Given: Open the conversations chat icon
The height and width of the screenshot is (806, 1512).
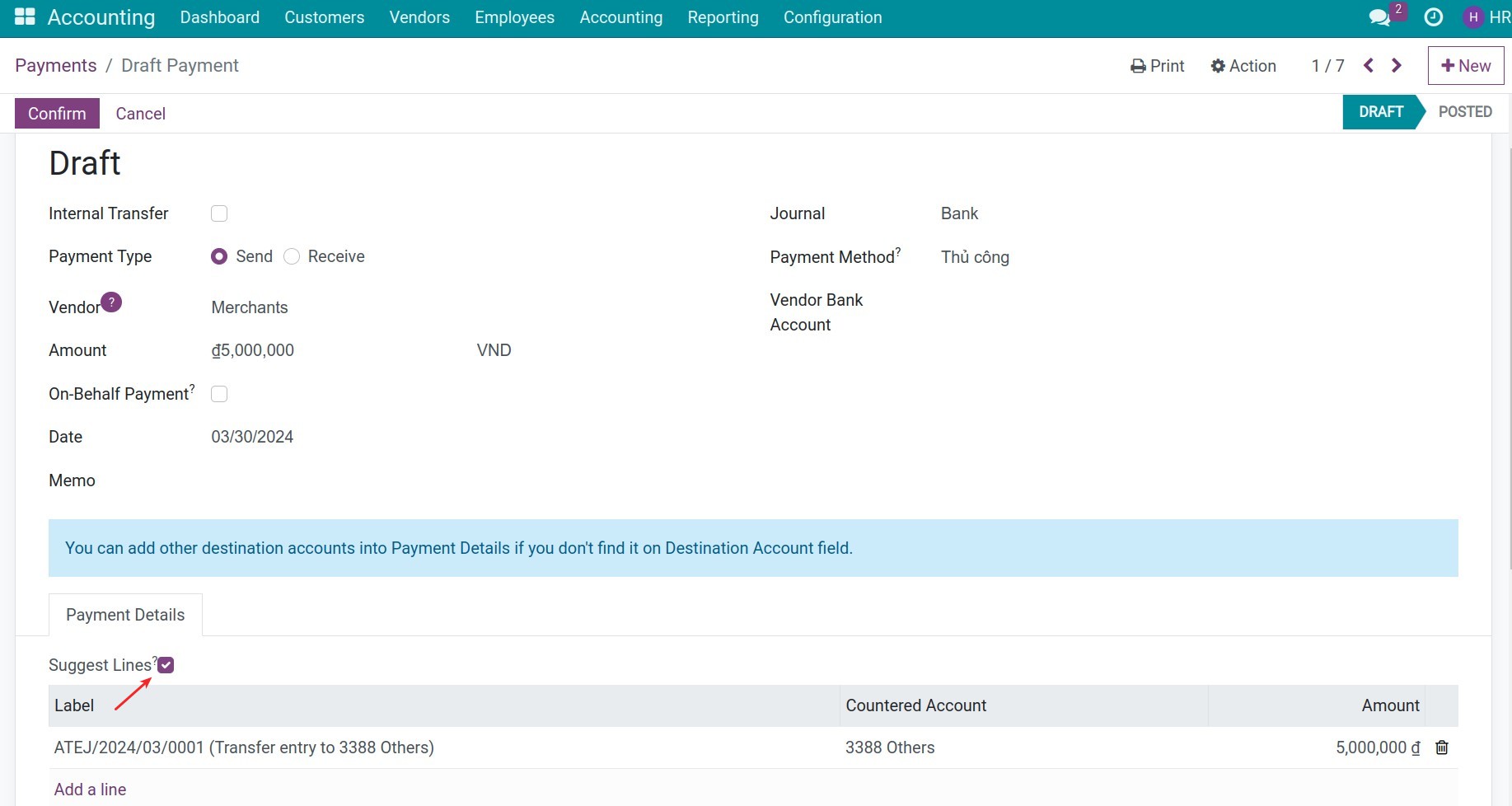Looking at the screenshot, I should (x=1380, y=17).
